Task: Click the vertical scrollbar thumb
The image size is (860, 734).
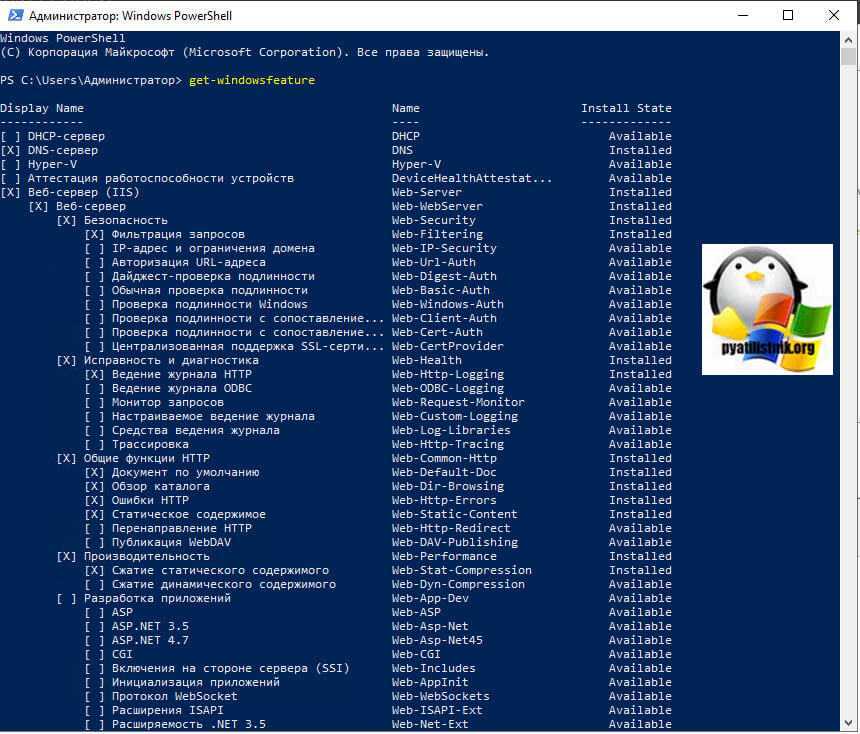Action: [851, 58]
